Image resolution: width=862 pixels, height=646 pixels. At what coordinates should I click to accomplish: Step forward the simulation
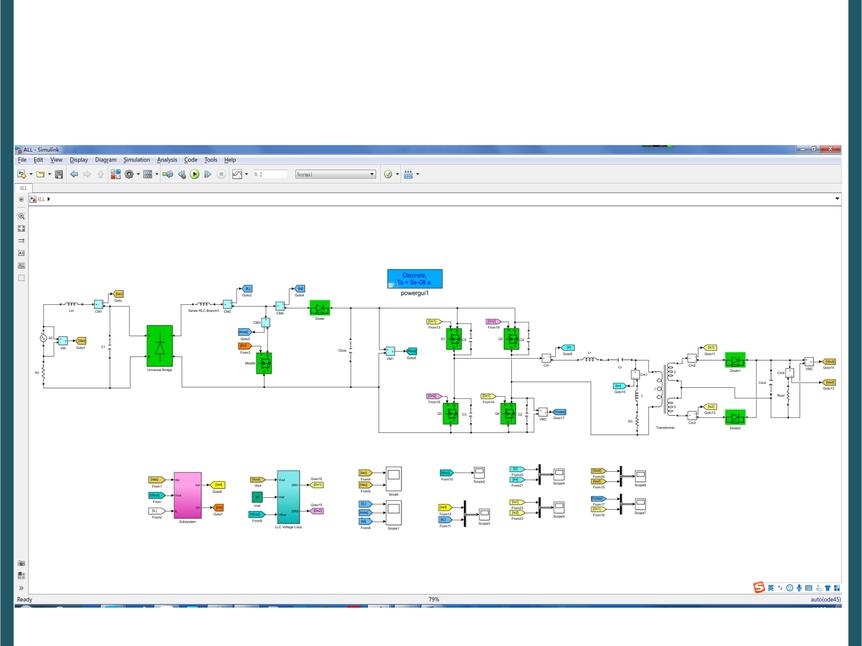(209, 174)
